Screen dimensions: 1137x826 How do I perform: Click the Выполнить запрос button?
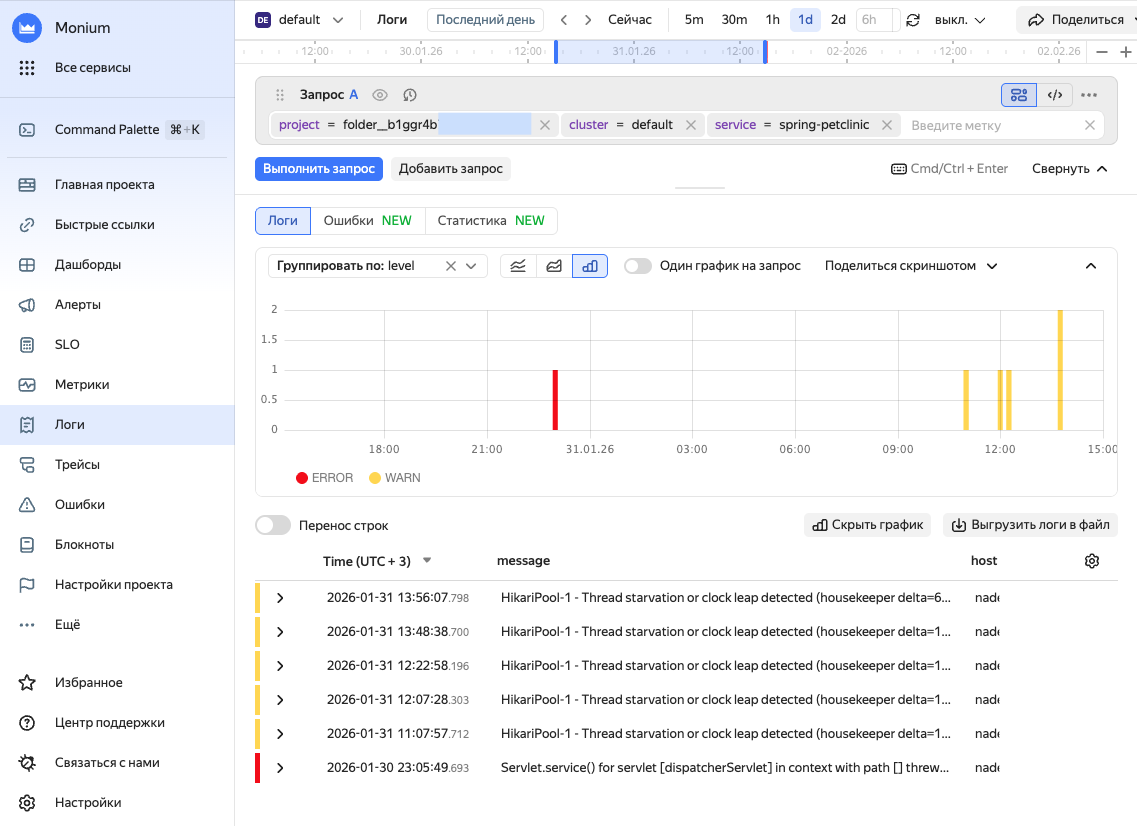click(319, 169)
